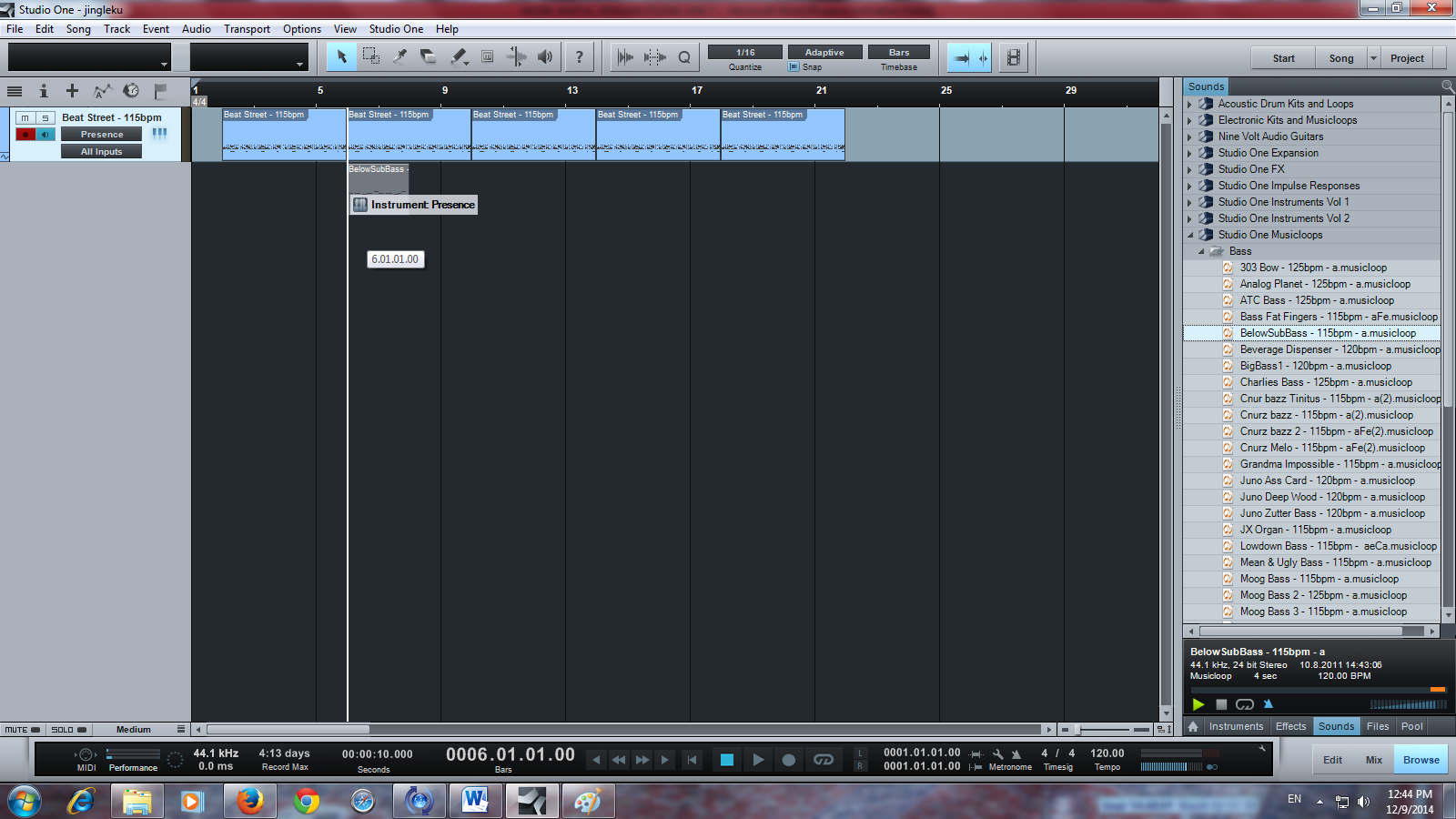Image resolution: width=1456 pixels, height=819 pixels.
Task: Expand Studio One Impulse Responses
Action: click(x=1189, y=187)
